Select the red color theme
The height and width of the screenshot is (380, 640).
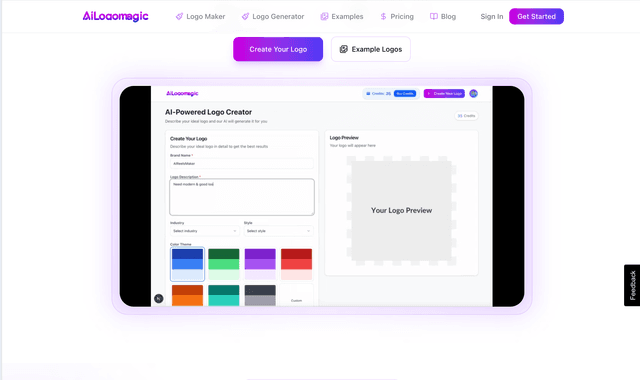(296, 264)
